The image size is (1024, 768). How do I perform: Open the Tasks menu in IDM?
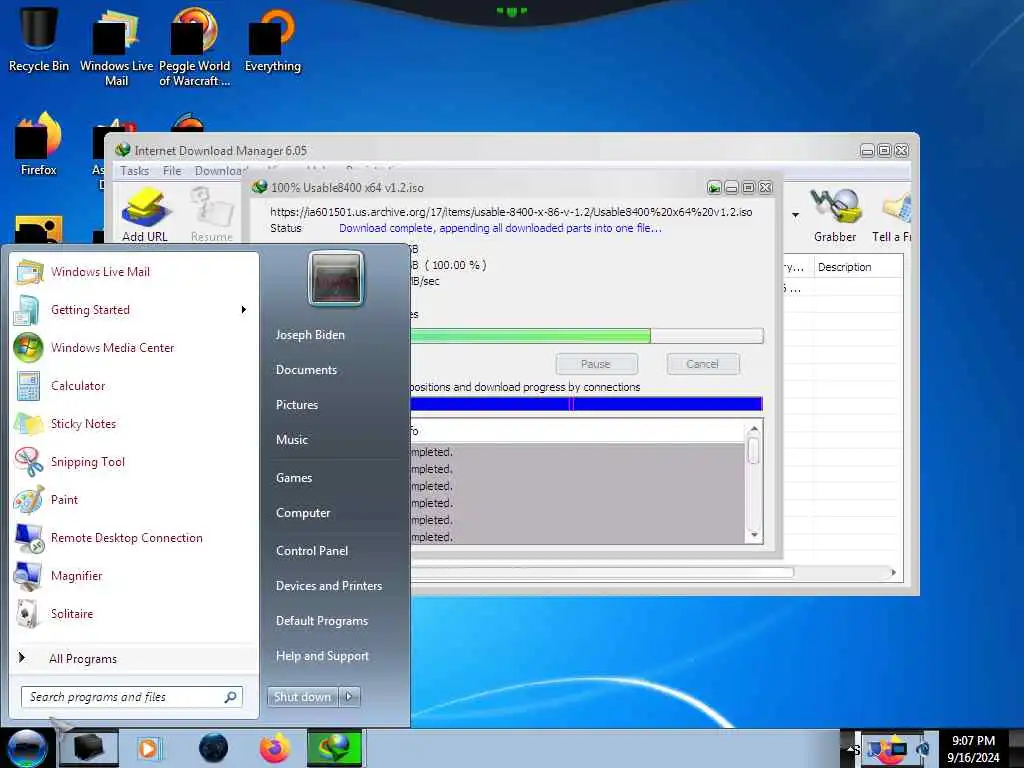(x=135, y=170)
